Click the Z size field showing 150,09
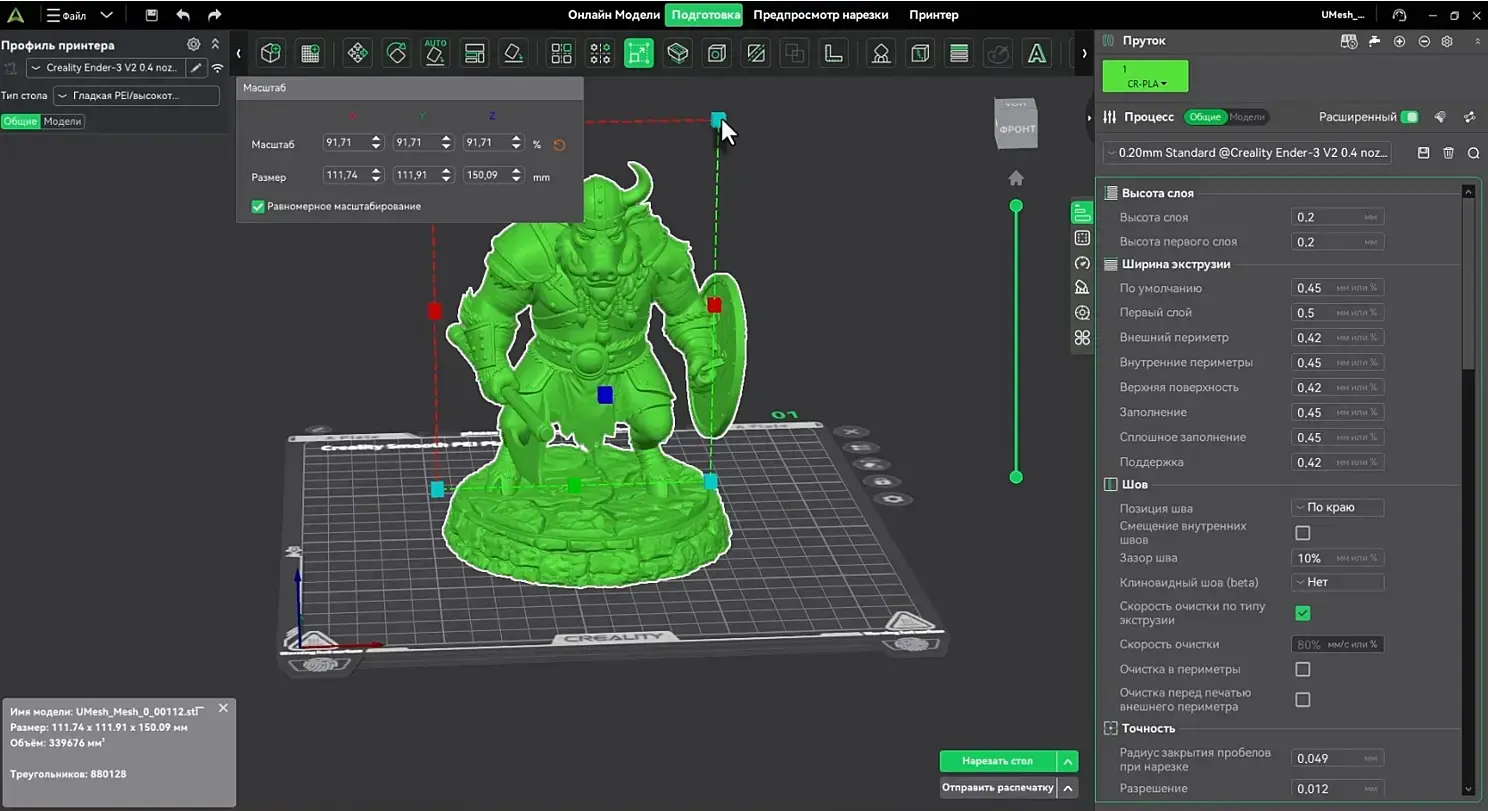The width and height of the screenshot is (1488, 811). click(x=494, y=175)
